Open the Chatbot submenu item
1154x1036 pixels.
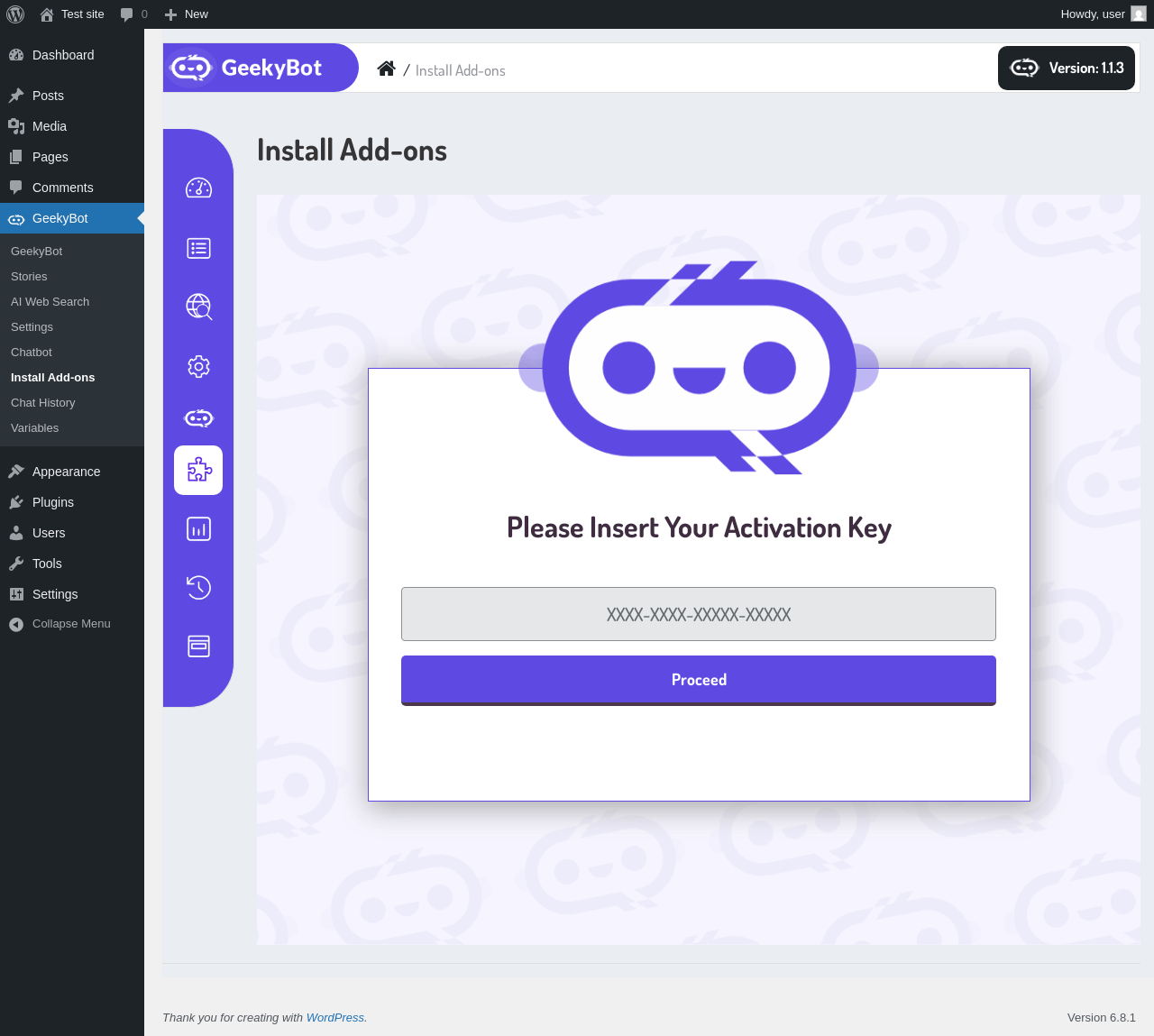pos(72,353)
